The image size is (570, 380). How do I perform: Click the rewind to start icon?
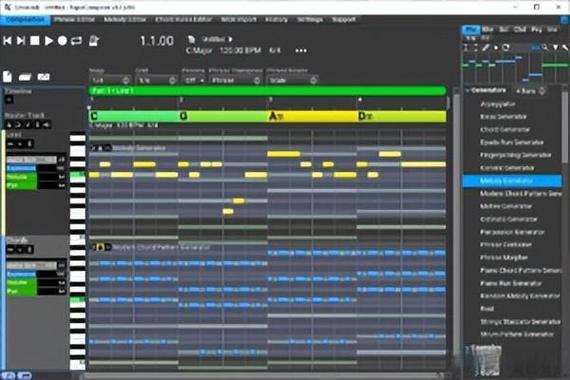point(7,41)
